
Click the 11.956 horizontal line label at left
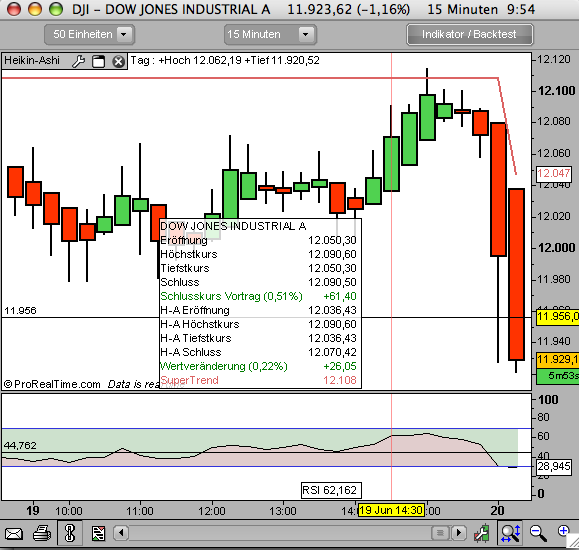(20, 310)
